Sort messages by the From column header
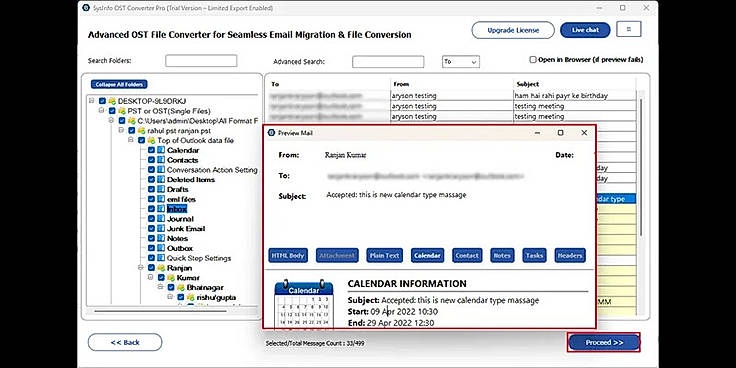Screen dimensions: 736x368 click(x=452, y=84)
